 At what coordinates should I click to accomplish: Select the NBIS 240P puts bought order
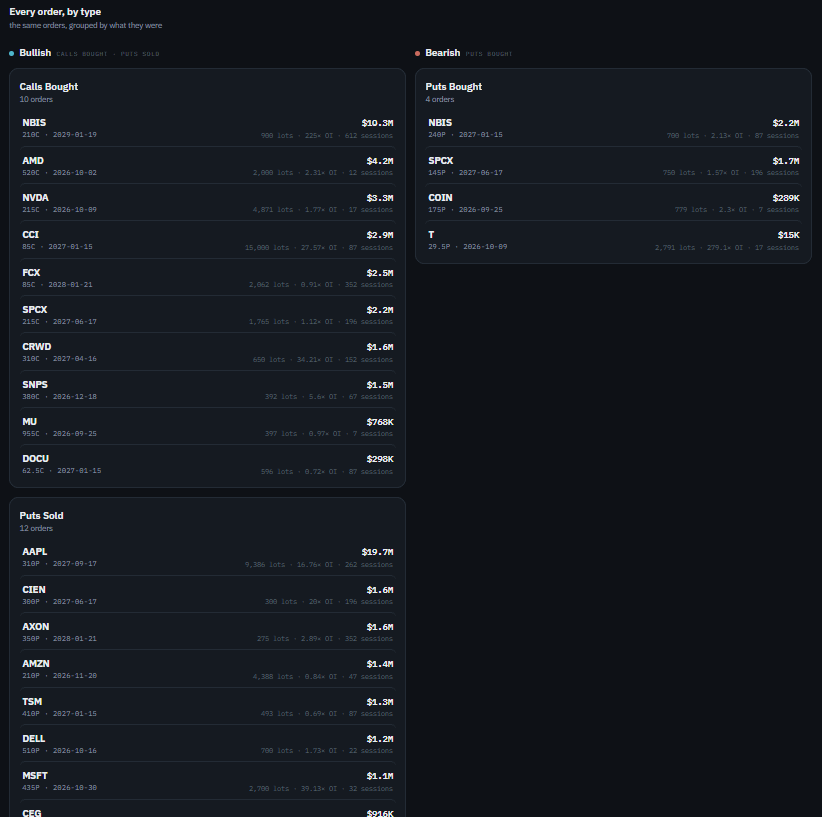coord(613,128)
